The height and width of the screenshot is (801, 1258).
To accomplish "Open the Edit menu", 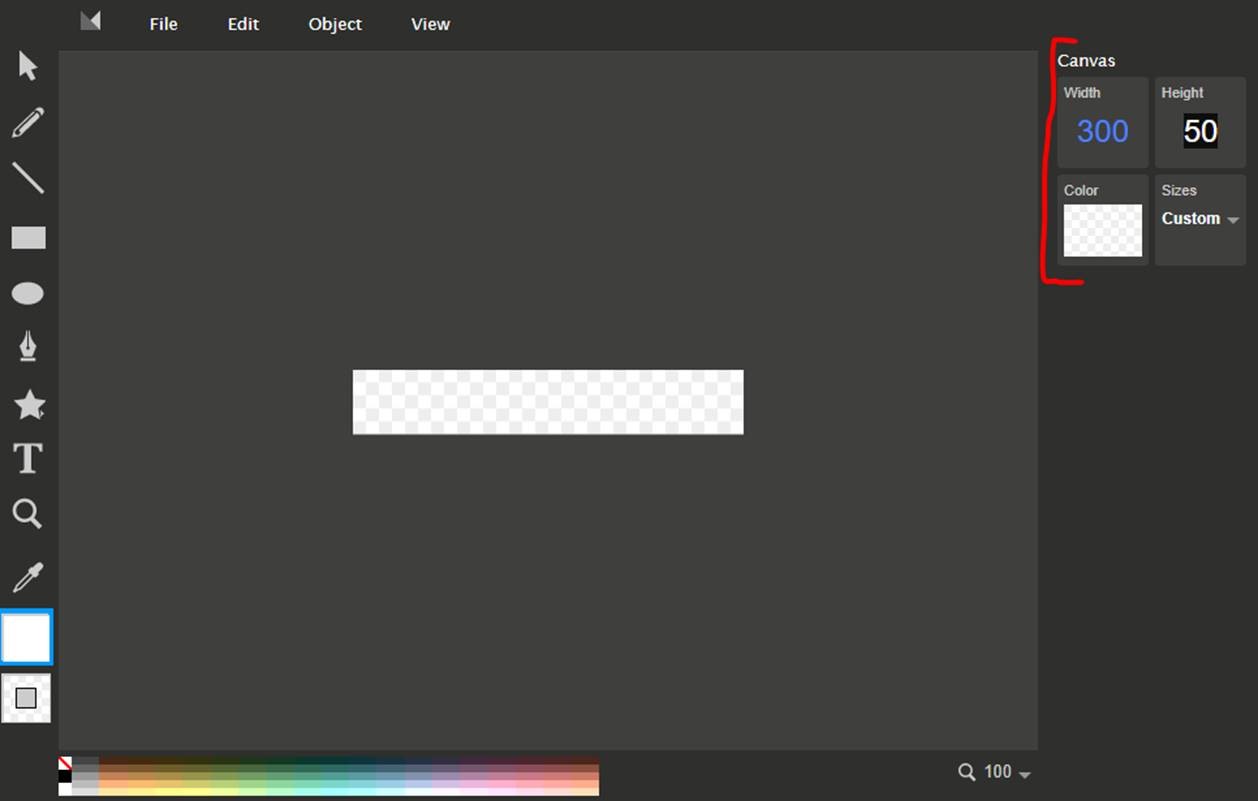I will pos(242,24).
